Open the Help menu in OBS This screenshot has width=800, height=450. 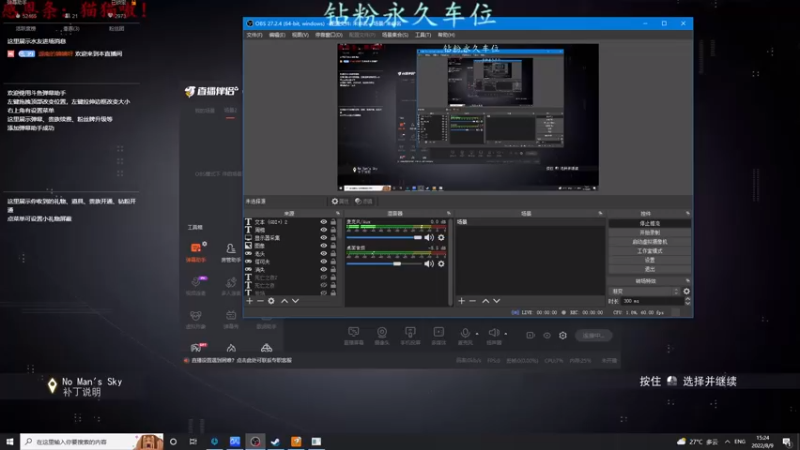click(x=446, y=35)
